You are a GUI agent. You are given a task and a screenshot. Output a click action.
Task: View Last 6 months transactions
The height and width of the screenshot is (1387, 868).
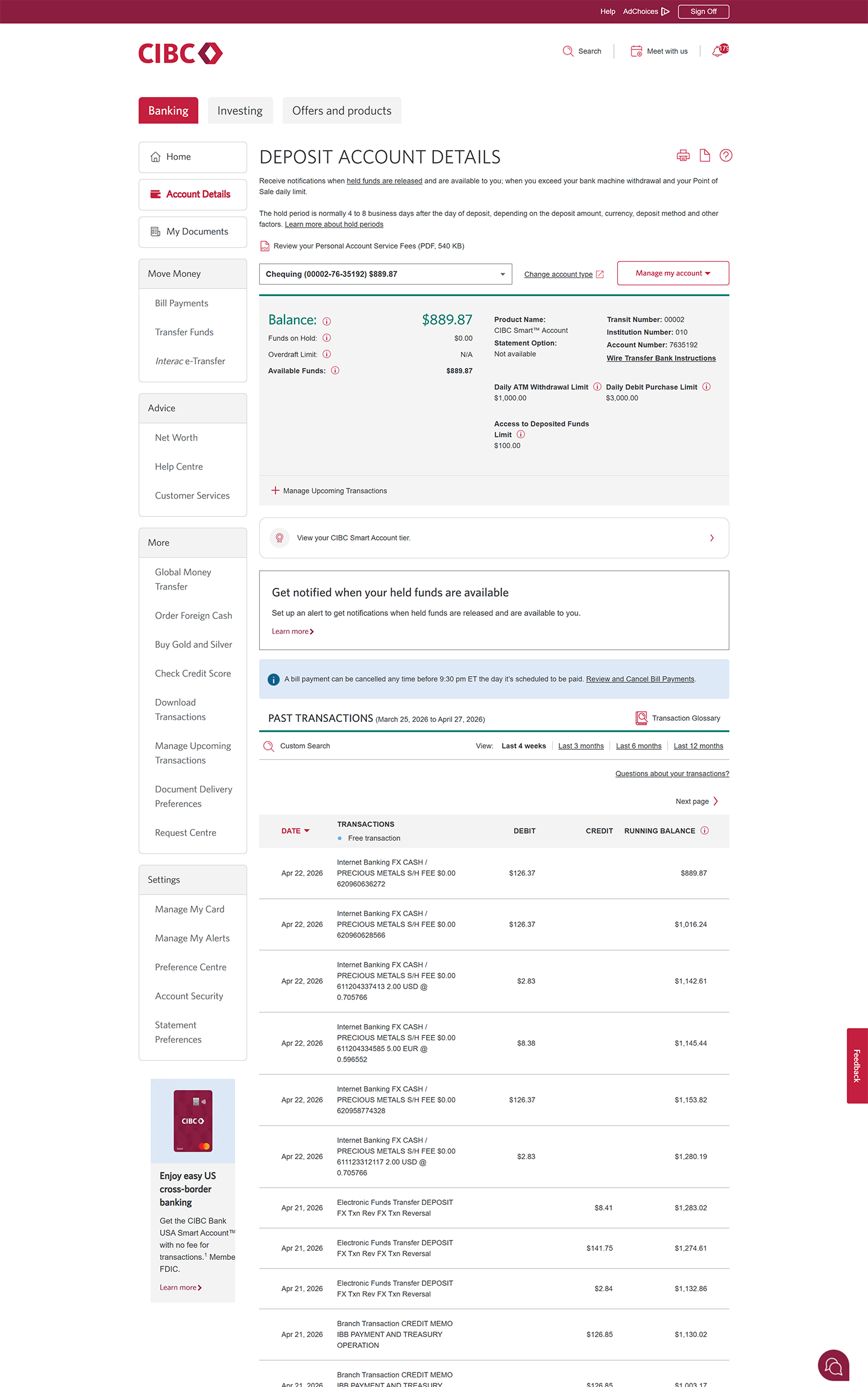click(639, 746)
